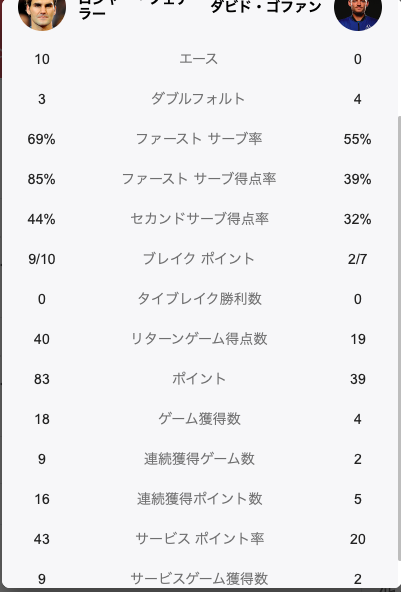Click Roger Federer's player photo
Image resolution: width=401 pixels, height=592 pixels.
(42, 14)
